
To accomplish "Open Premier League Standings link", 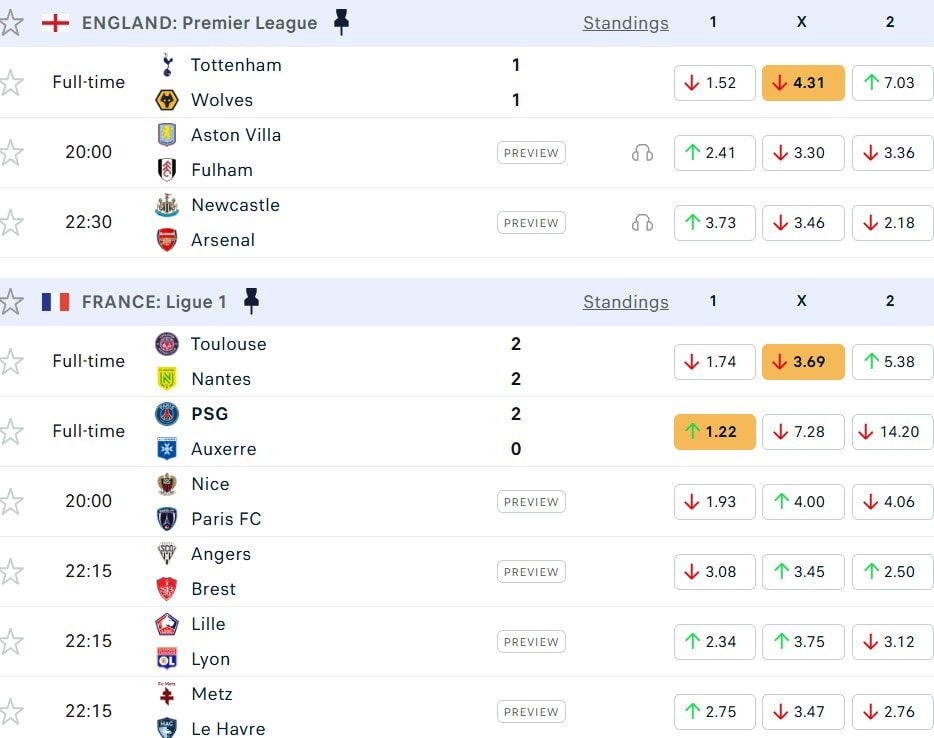I will 626,23.
